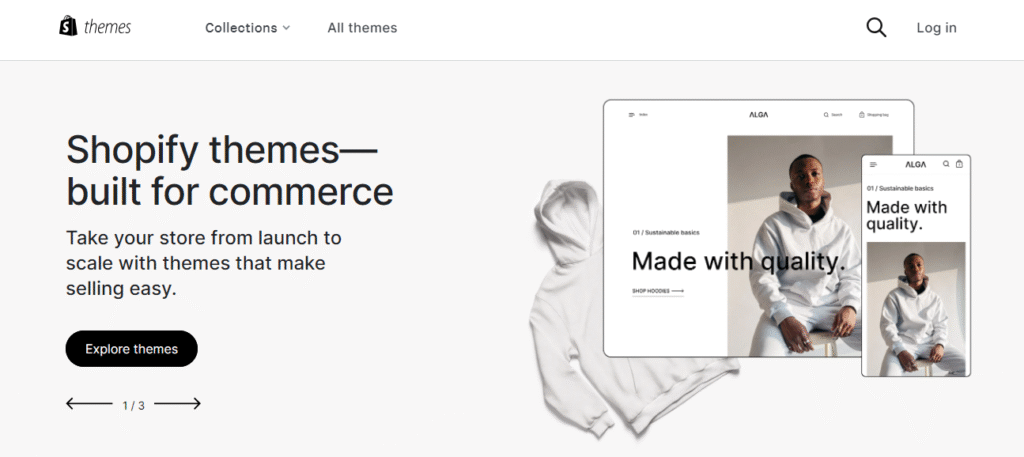Click the ALGA logo in tablet preview
The width and height of the screenshot is (1024, 457).
[x=758, y=115]
